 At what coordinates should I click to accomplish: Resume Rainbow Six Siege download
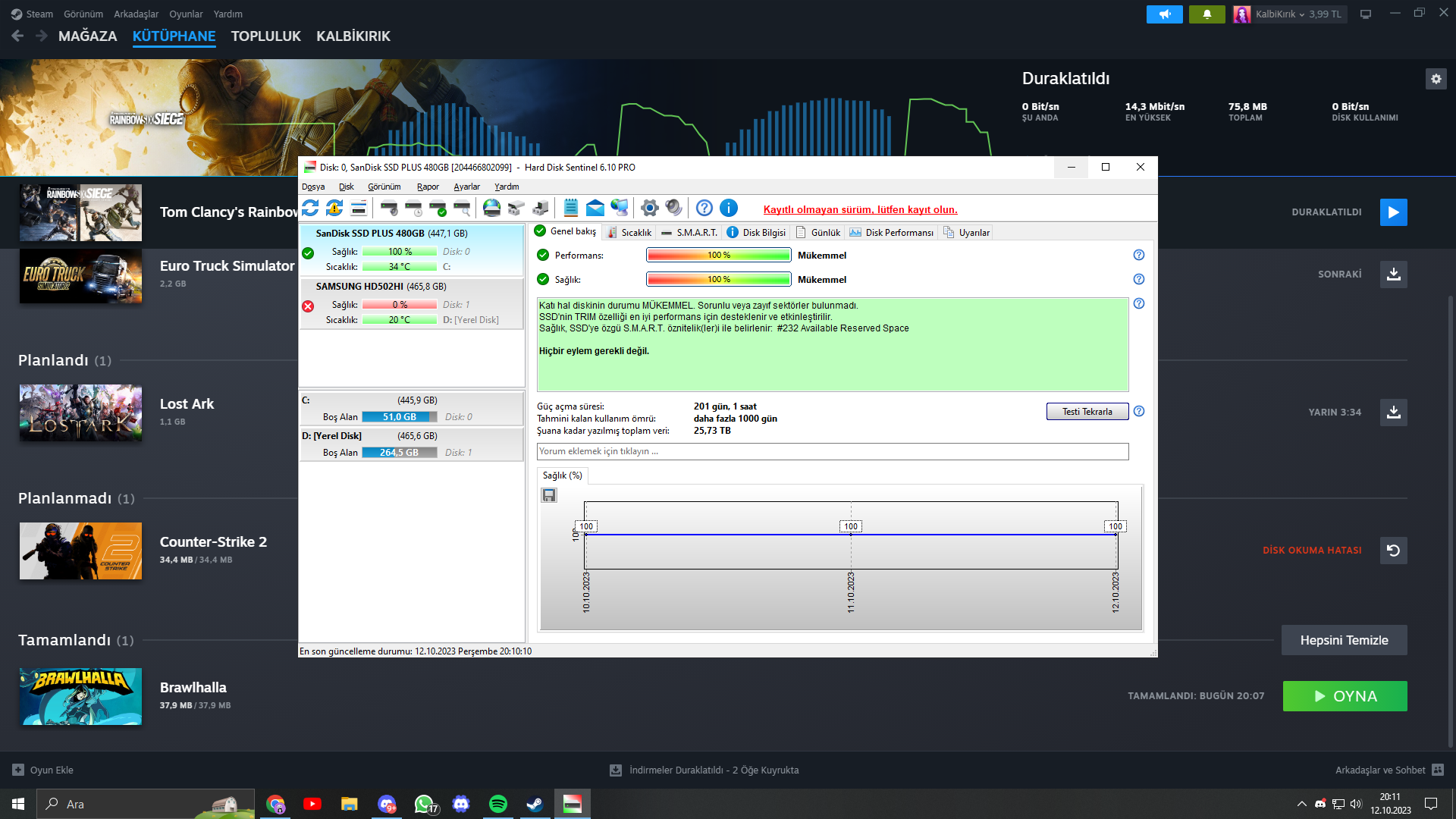click(1394, 212)
